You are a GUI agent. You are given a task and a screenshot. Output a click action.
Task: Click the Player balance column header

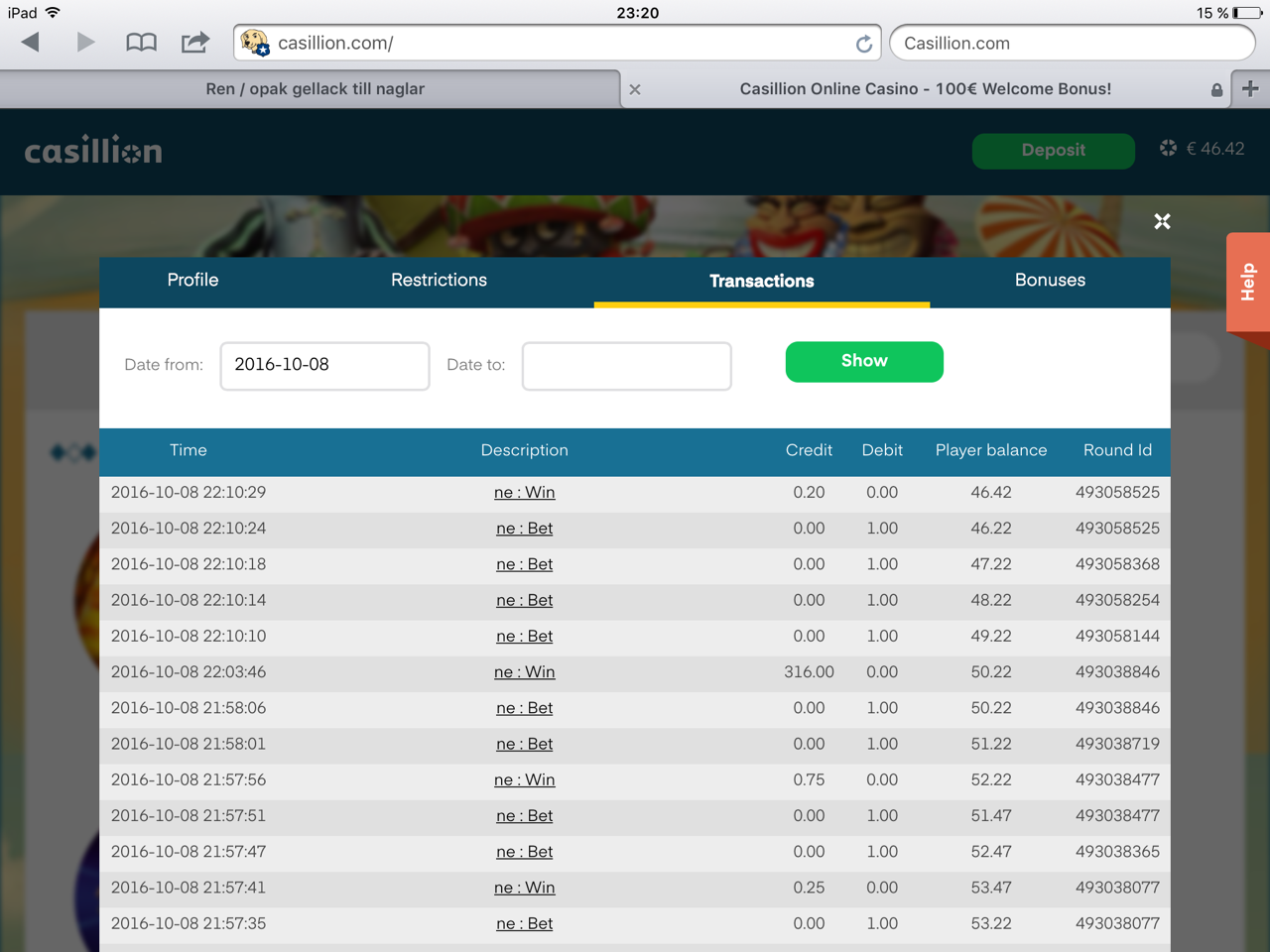point(991,450)
